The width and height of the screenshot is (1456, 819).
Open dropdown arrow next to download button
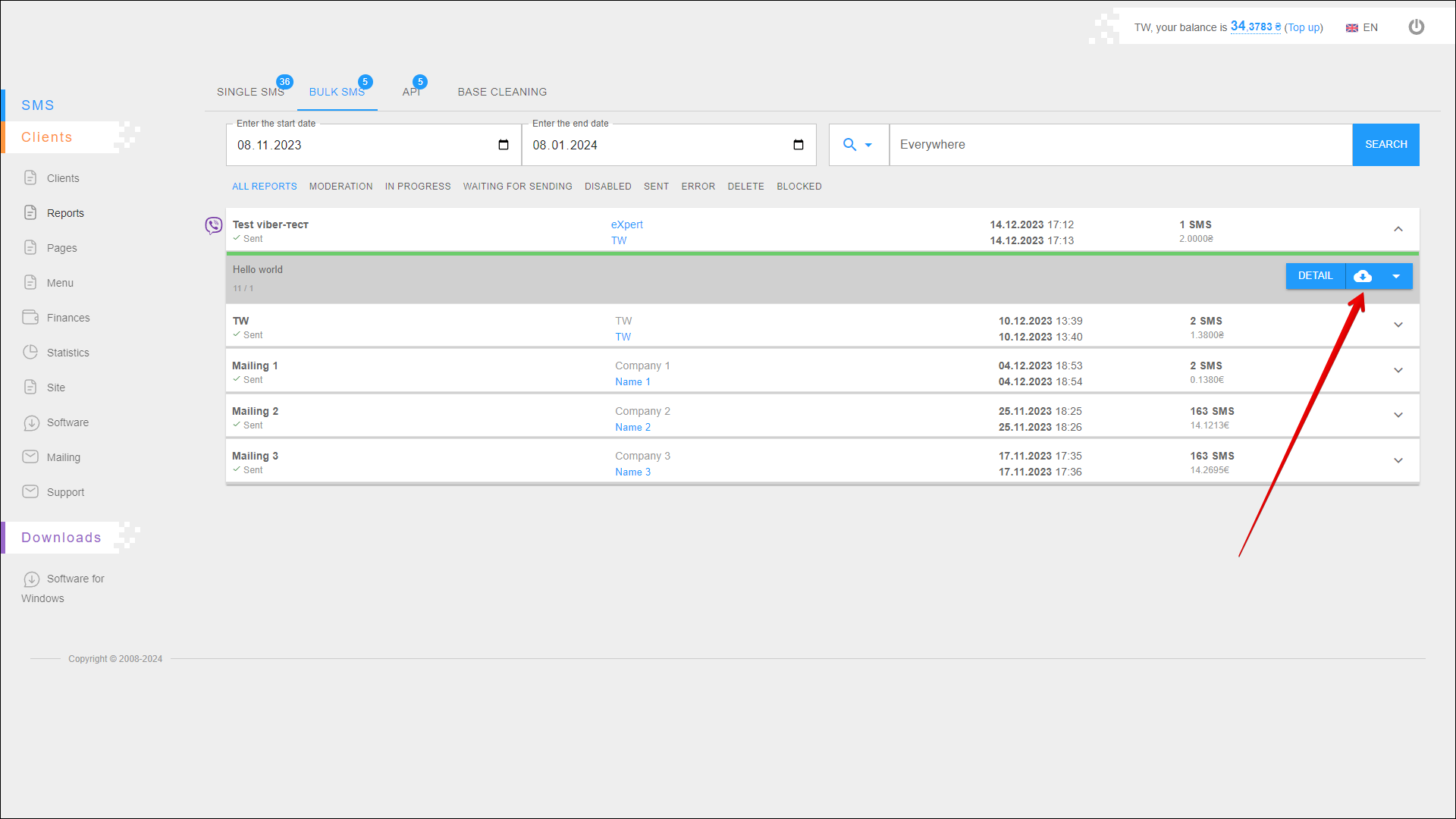tap(1396, 276)
